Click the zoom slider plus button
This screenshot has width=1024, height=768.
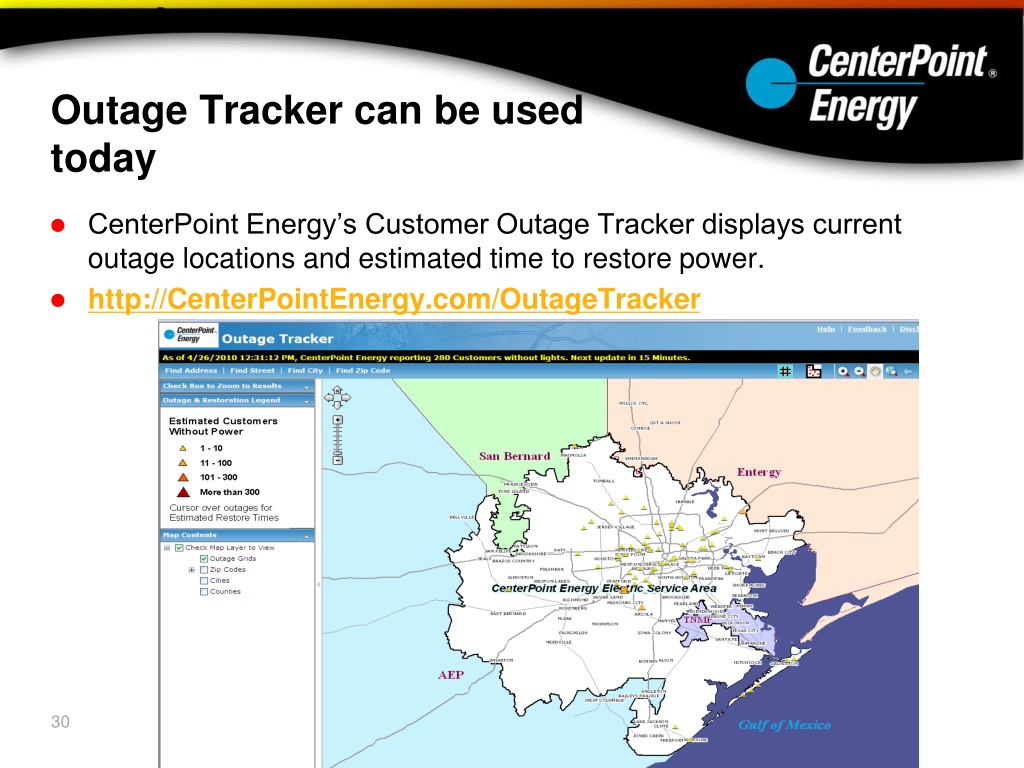338,420
